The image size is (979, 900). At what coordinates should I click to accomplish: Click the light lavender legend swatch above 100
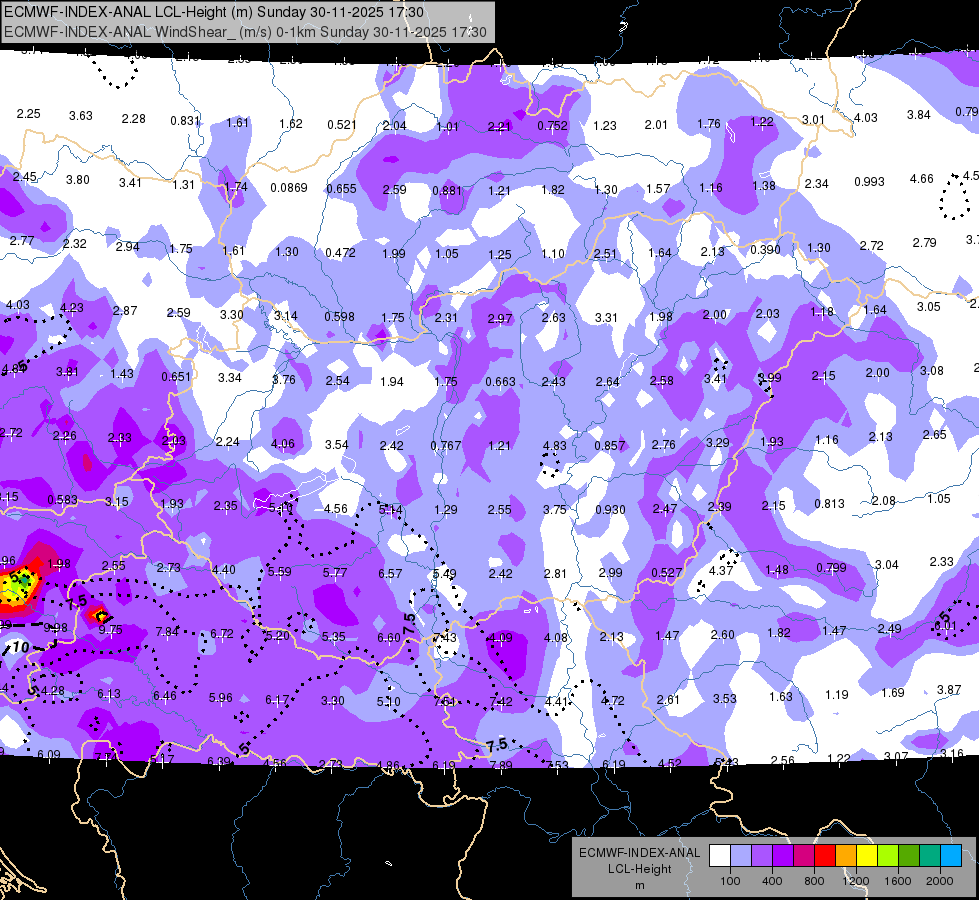(x=741, y=856)
